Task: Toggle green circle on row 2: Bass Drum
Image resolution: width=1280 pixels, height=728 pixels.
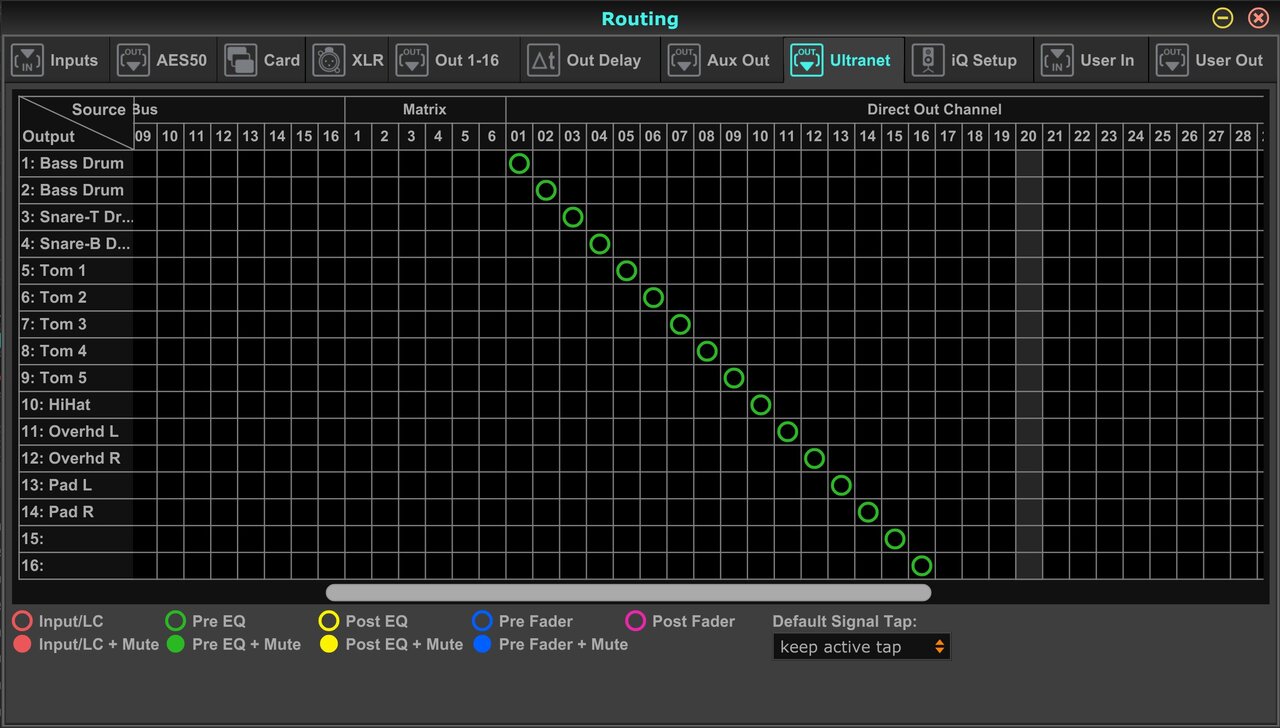Action: (546, 190)
